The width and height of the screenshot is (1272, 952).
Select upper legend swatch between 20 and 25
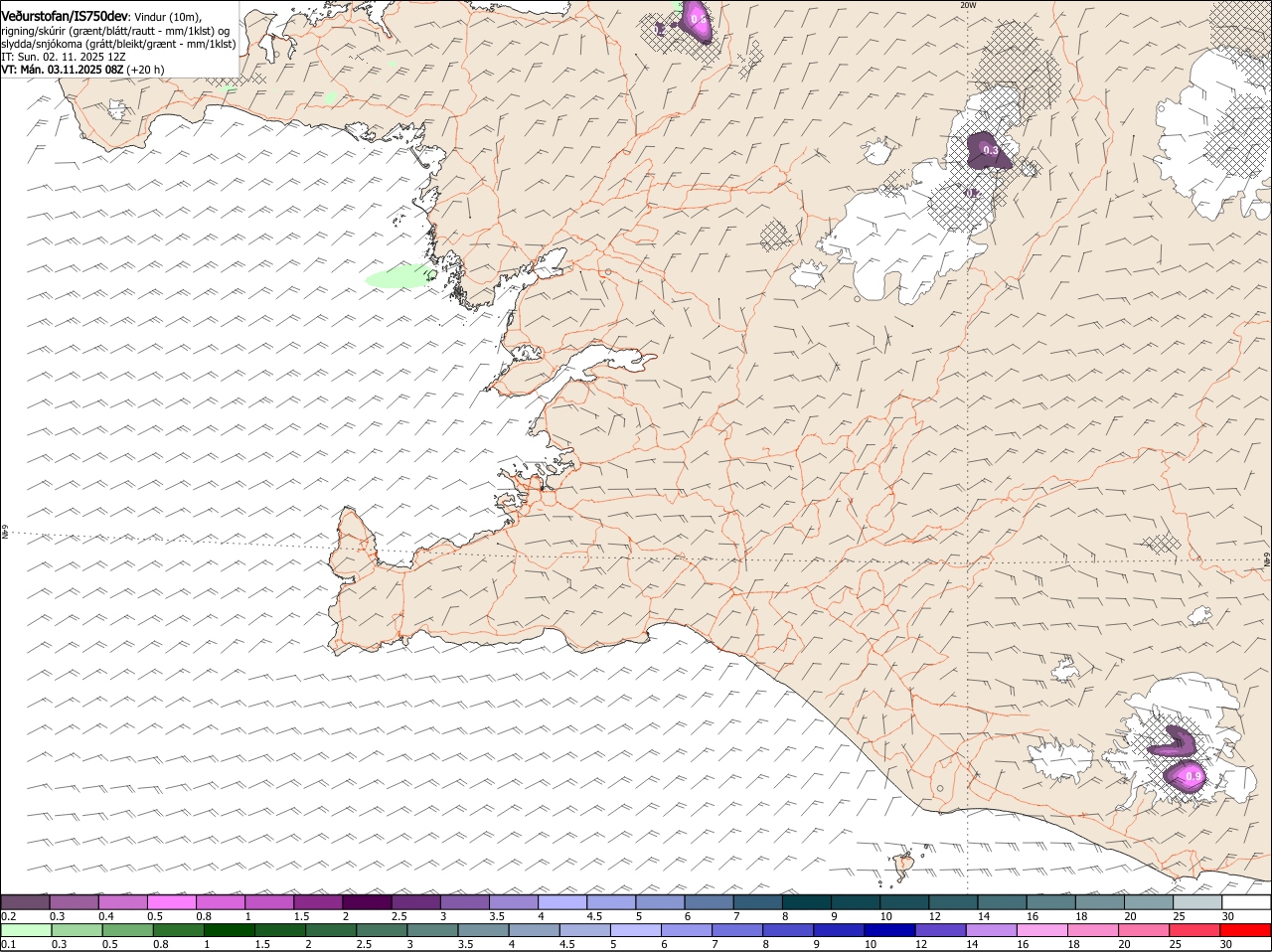tap(1149, 901)
